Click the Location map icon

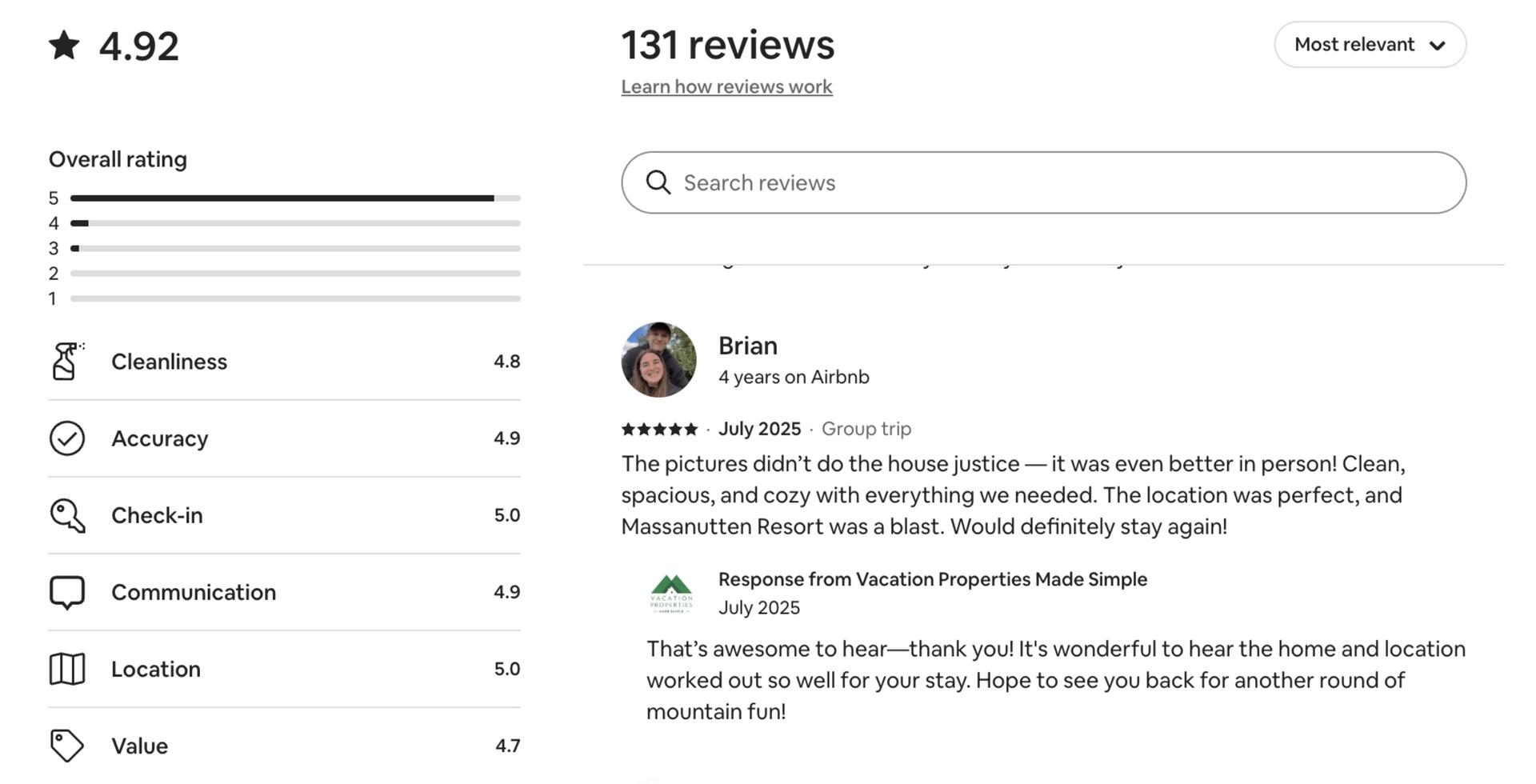[x=67, y=669]
